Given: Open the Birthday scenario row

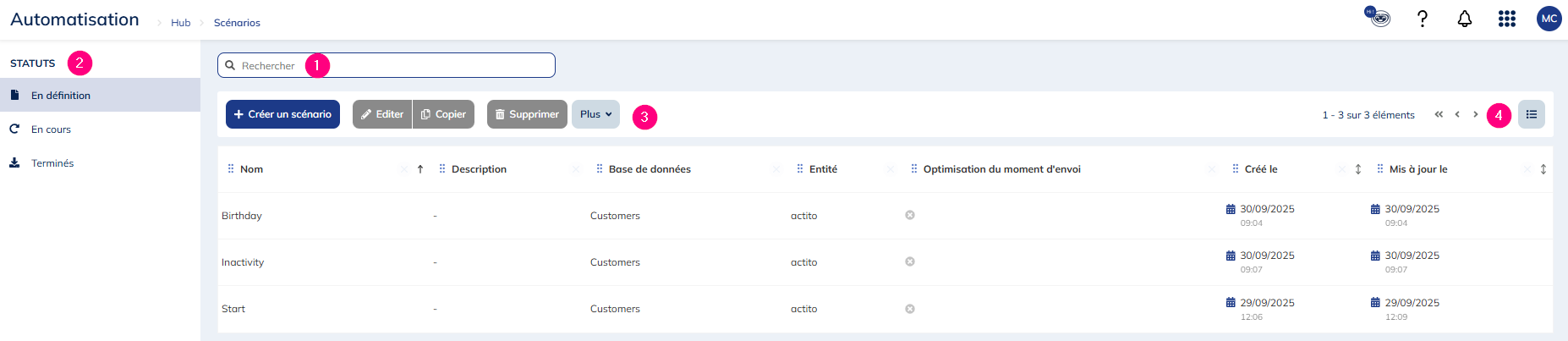Looking at the screenshot, I should (242, 216).
